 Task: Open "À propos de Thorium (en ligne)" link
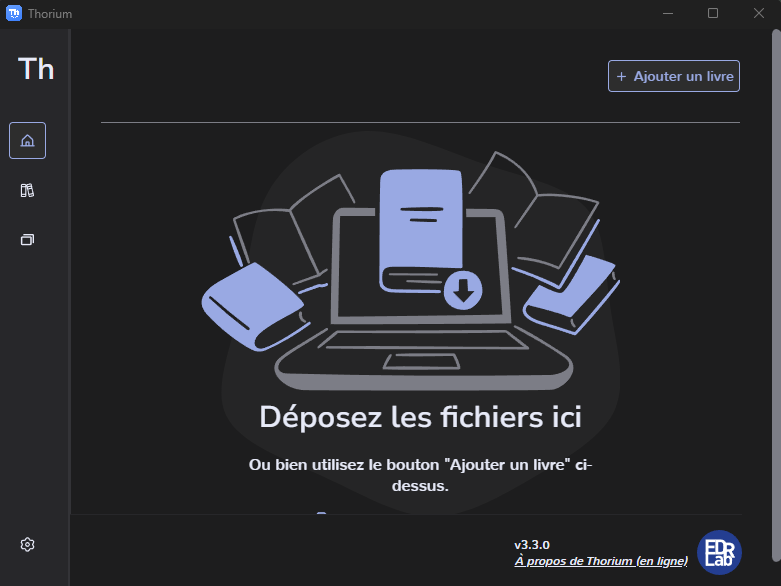point(601,562)
